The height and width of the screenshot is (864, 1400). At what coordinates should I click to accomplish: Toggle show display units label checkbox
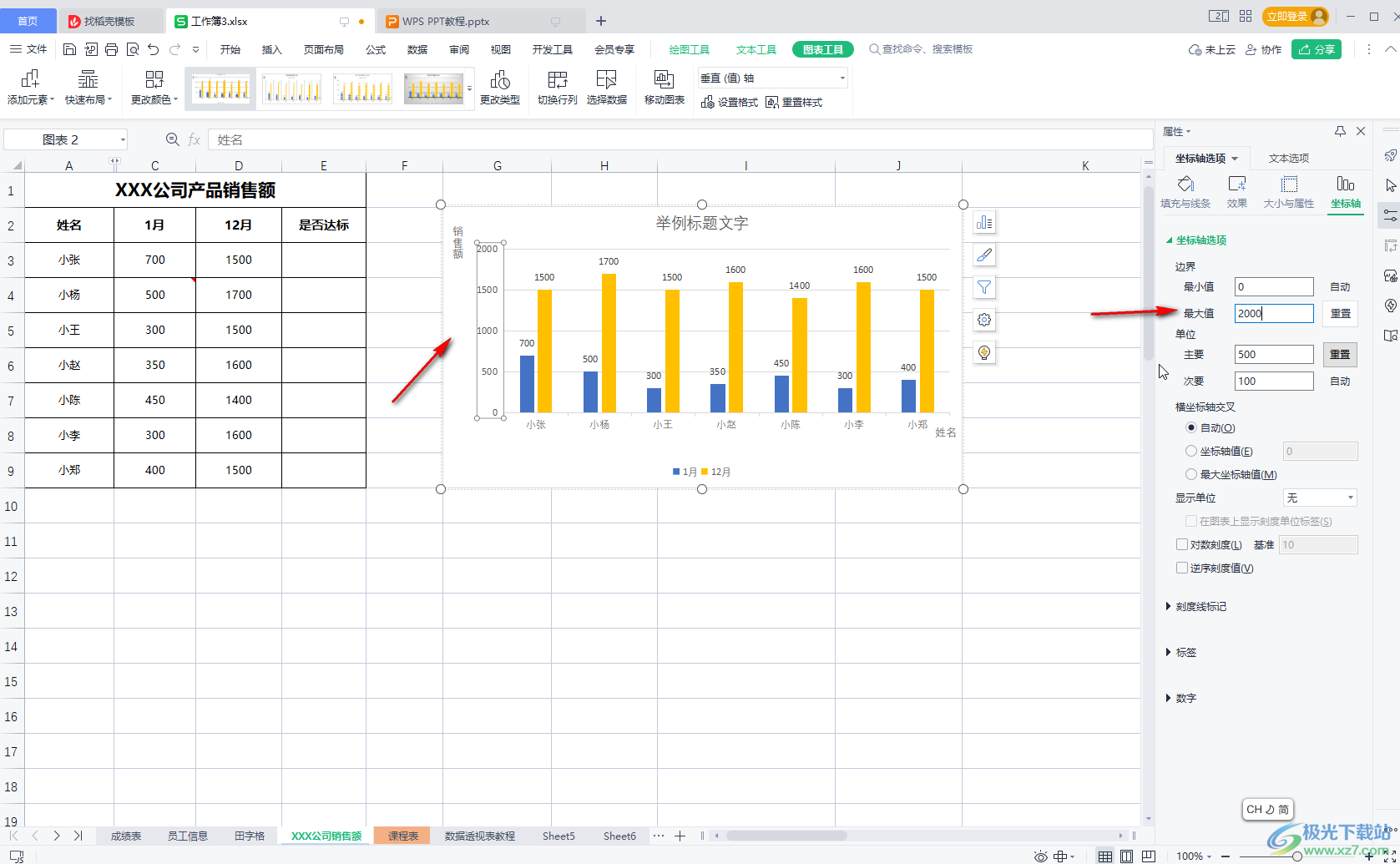pos(1191,521)
